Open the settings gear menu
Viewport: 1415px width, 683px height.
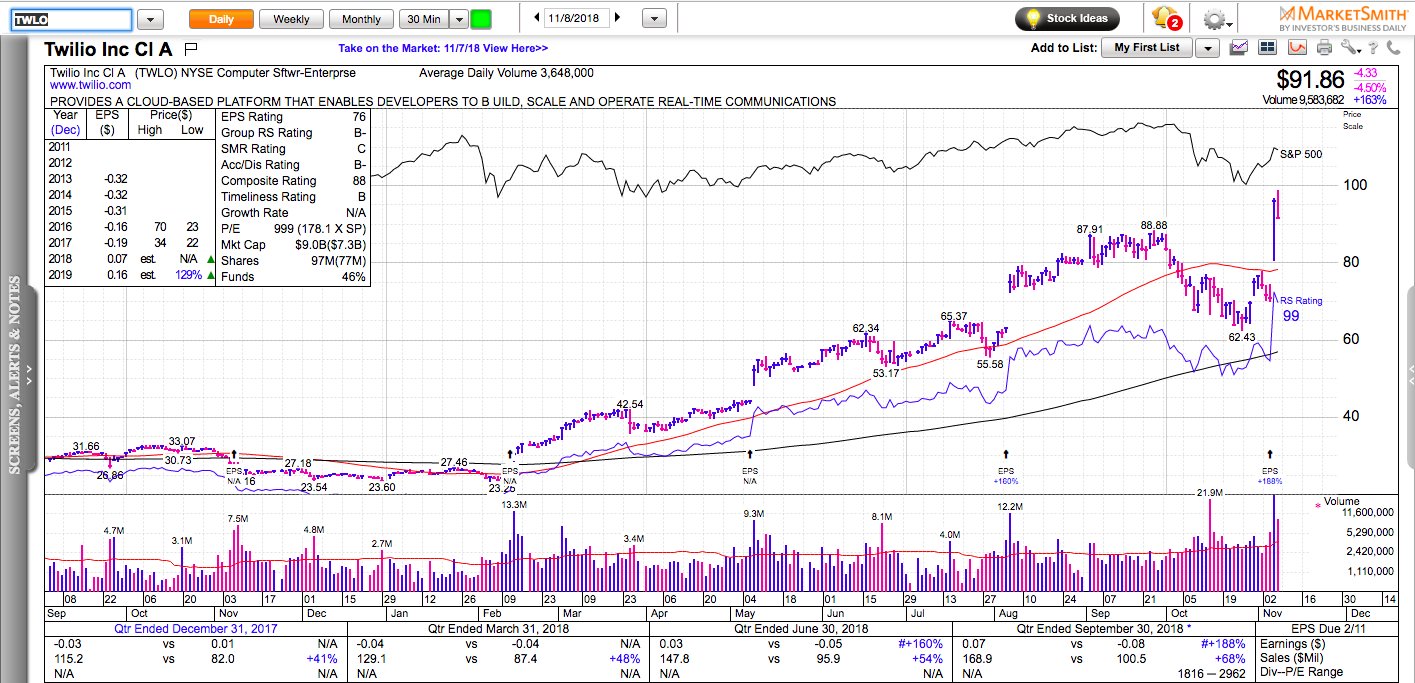coord(1217,19)
